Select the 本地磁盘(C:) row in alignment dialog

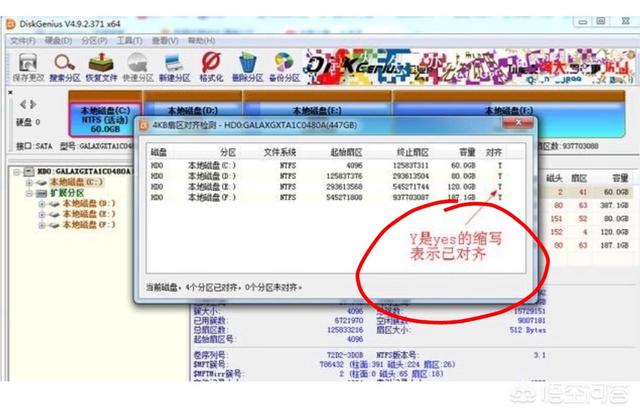336,166
